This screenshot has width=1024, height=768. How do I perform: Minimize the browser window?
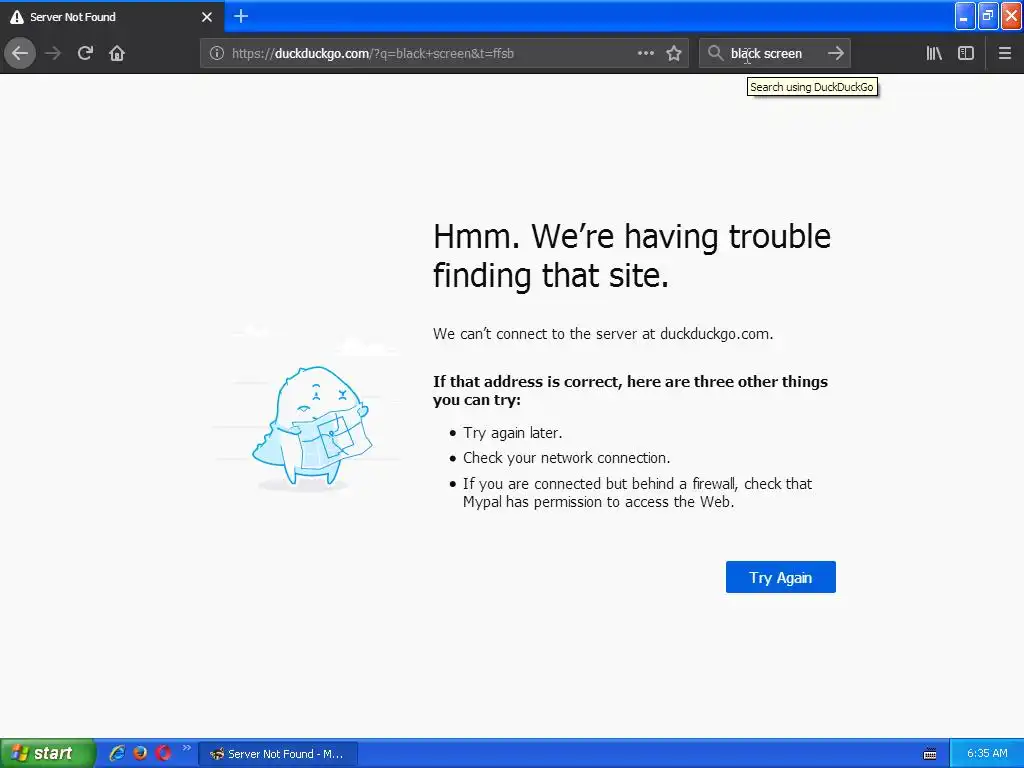[x=965, y=16]
